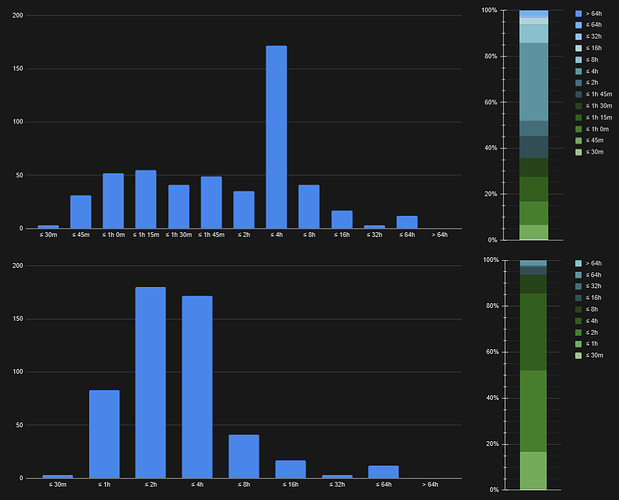The width and height of the screenshot is (619, 500).
Task: Select the ≤ 16h bar in upper histogram
Action: (342, 219)
